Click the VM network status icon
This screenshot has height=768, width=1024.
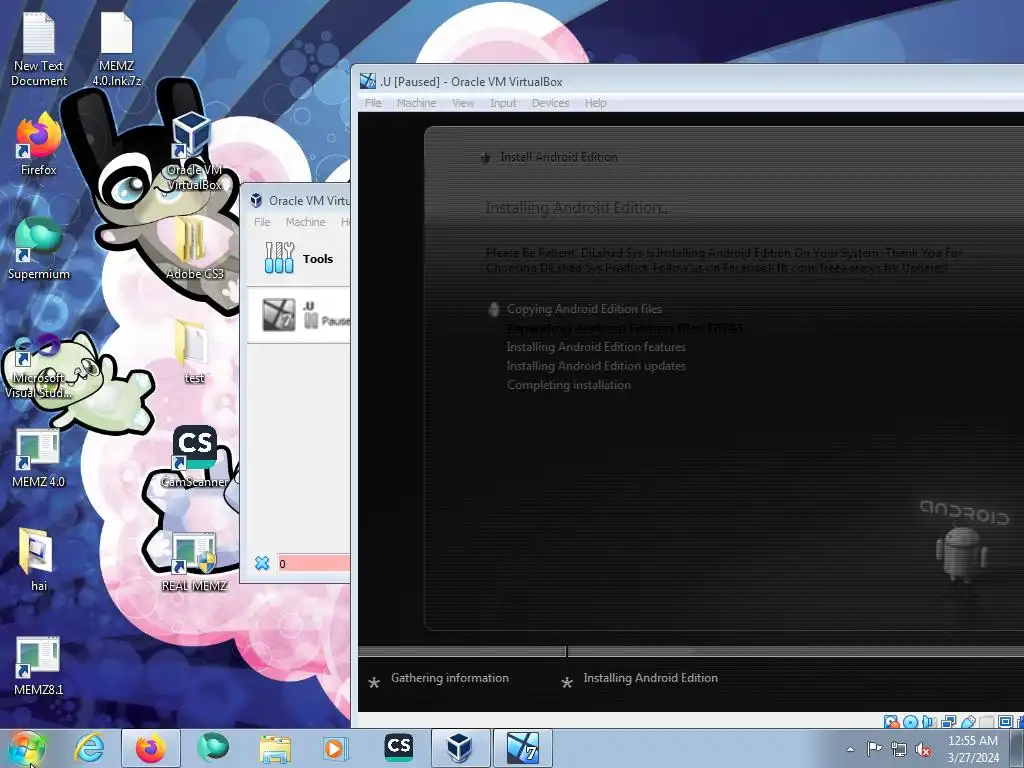point(948,722)
